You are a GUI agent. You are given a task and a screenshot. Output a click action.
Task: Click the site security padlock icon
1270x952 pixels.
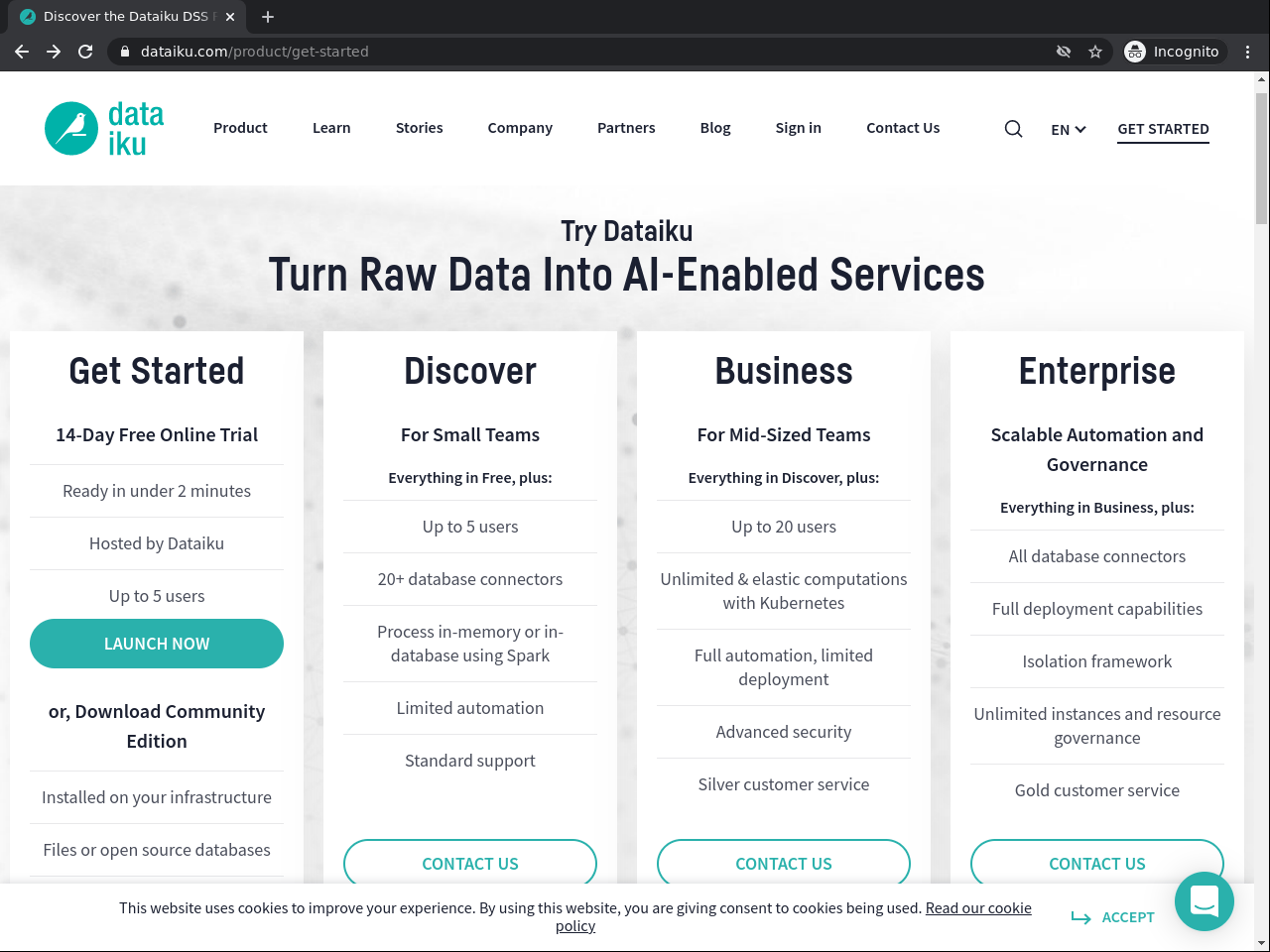tap(124, 51)
